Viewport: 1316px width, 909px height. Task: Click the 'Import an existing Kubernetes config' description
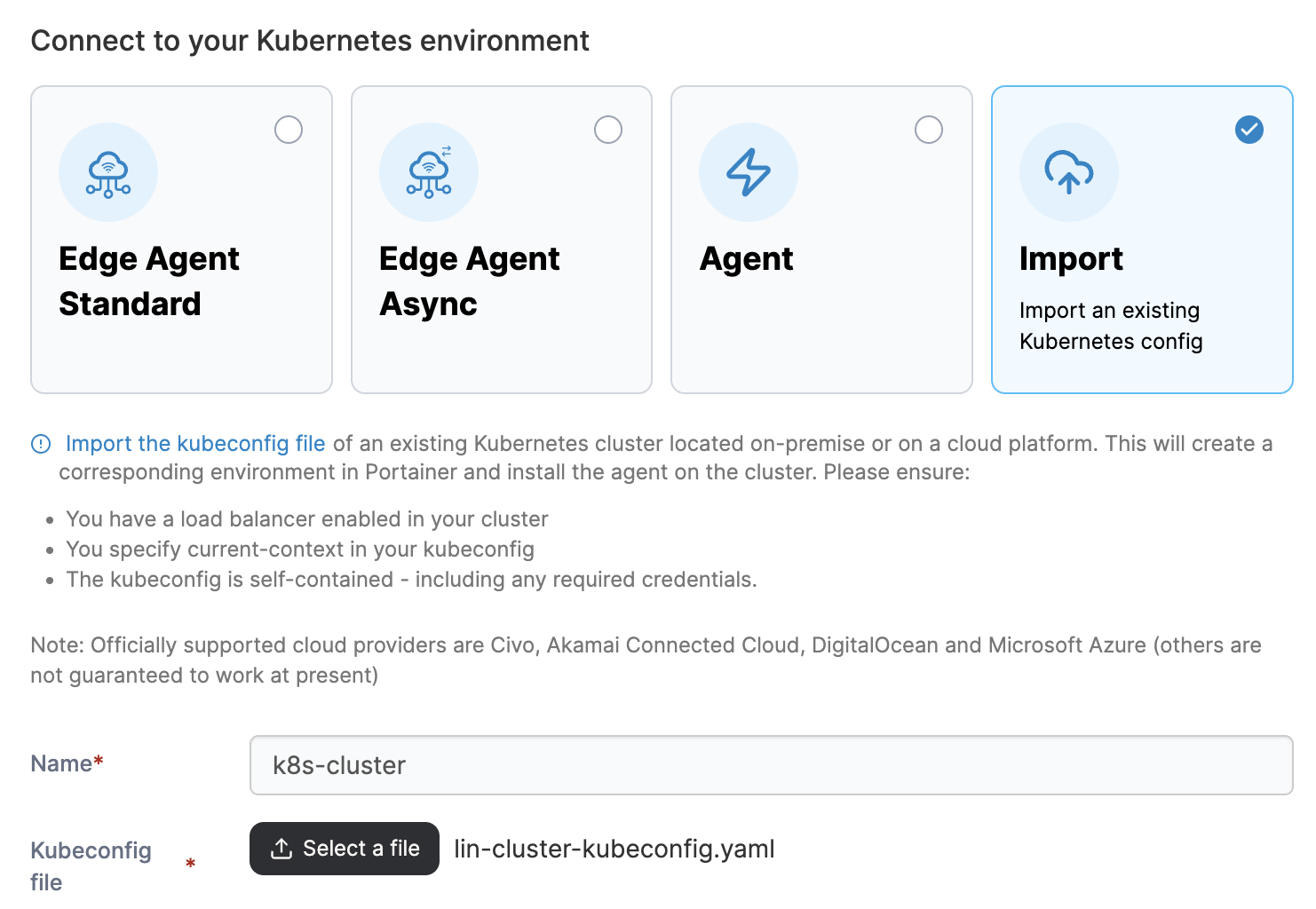pos(1111,326)
